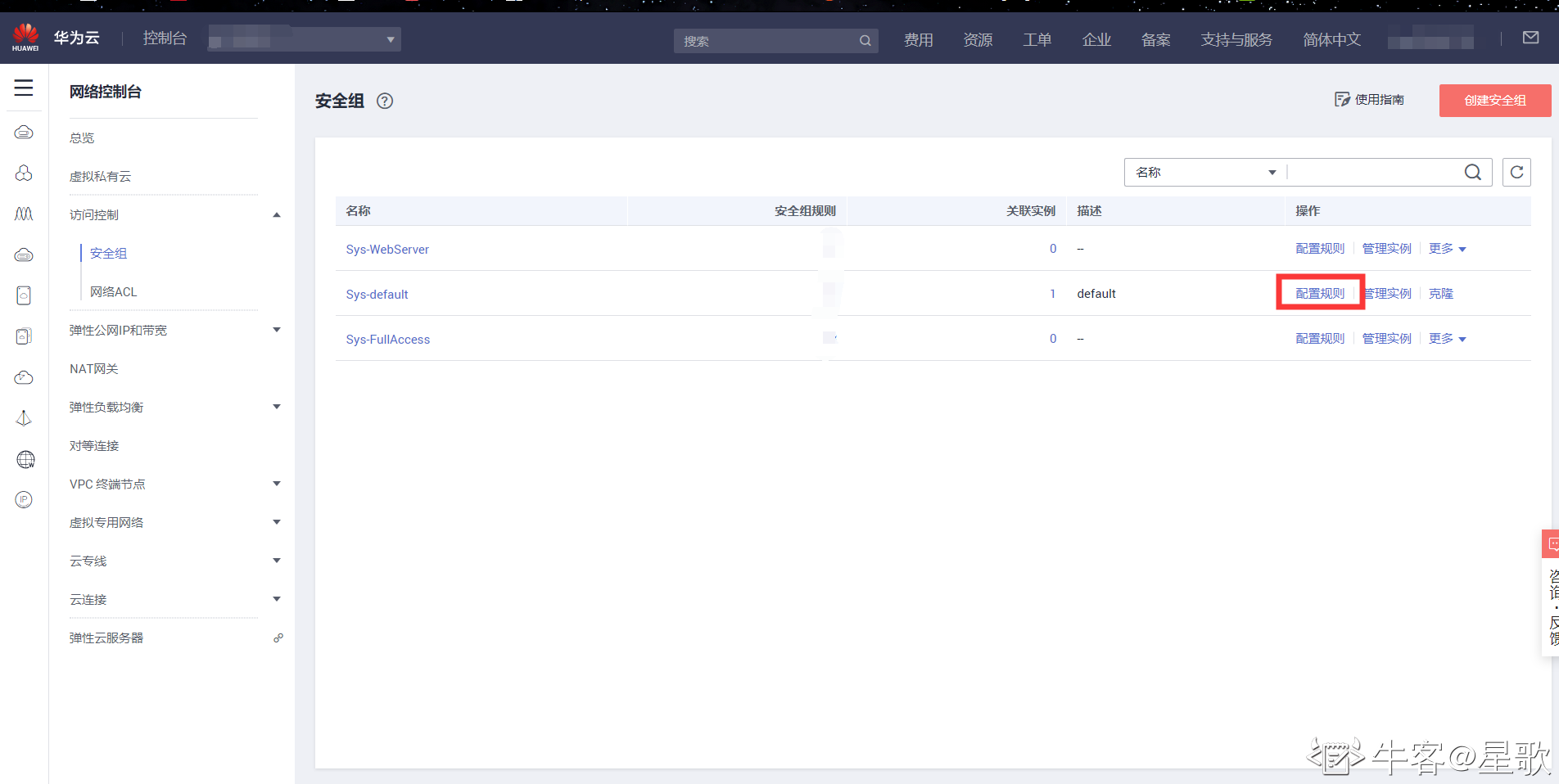The image size is (1559, 784).
Task: Click the backup copy sidebar icon
Action: 24,336
